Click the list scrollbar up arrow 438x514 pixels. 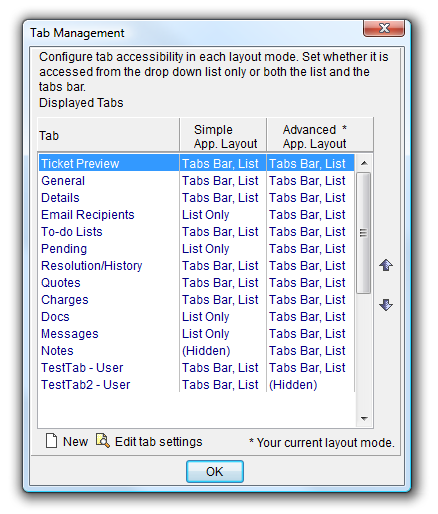[x=364, y=163]
